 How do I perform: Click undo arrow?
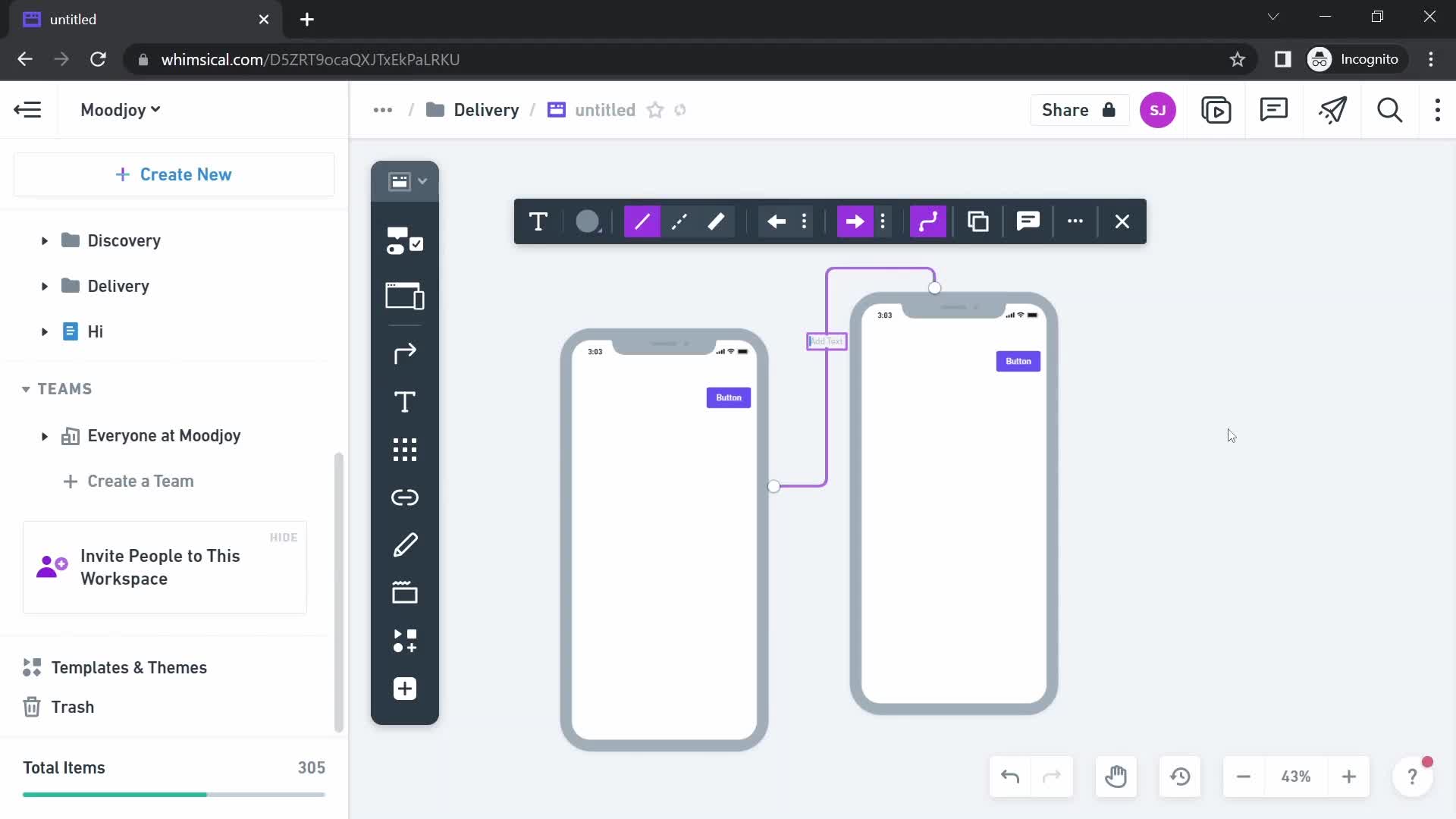1010,777
